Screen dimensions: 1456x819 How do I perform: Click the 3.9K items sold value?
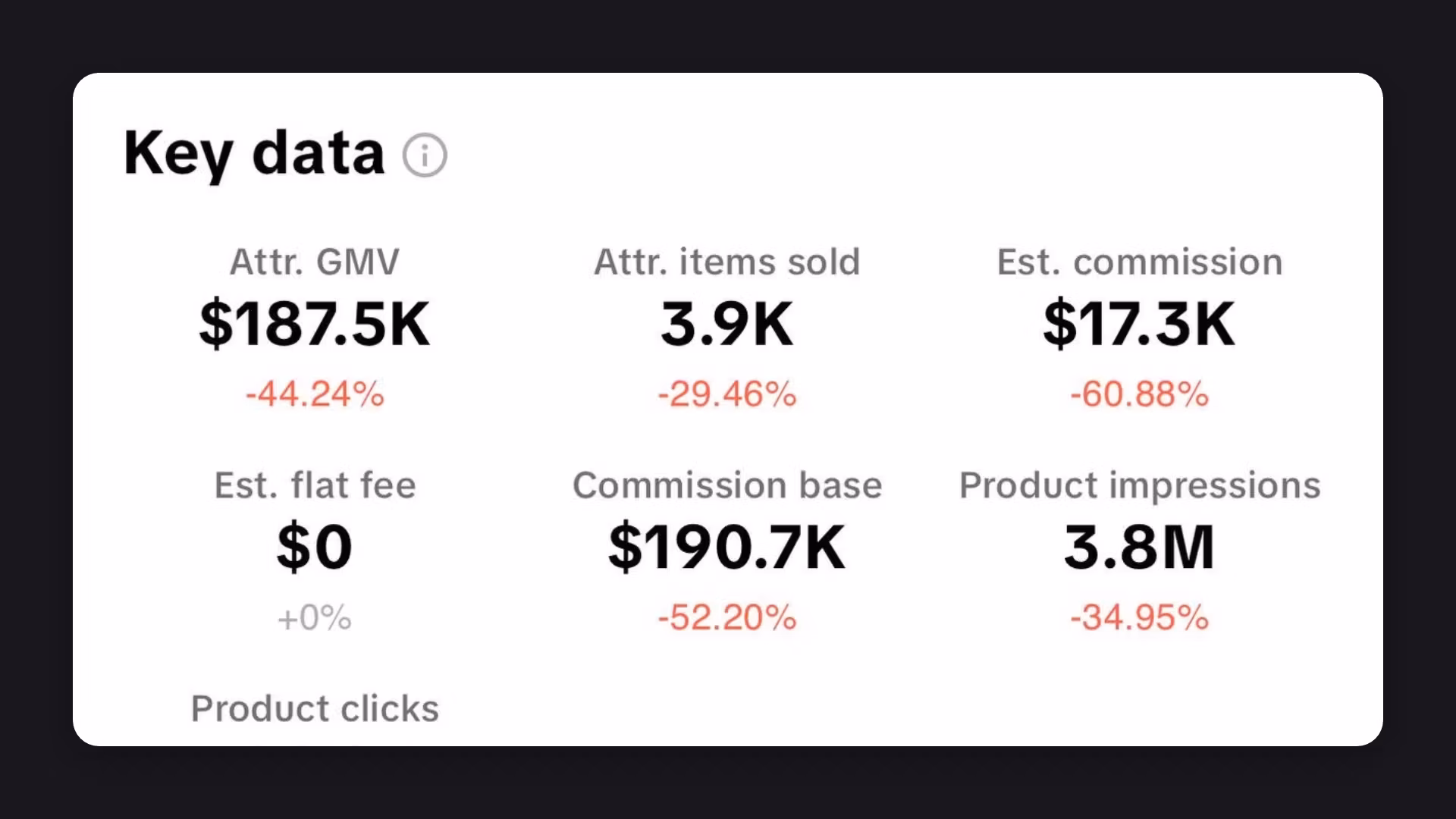727,325
